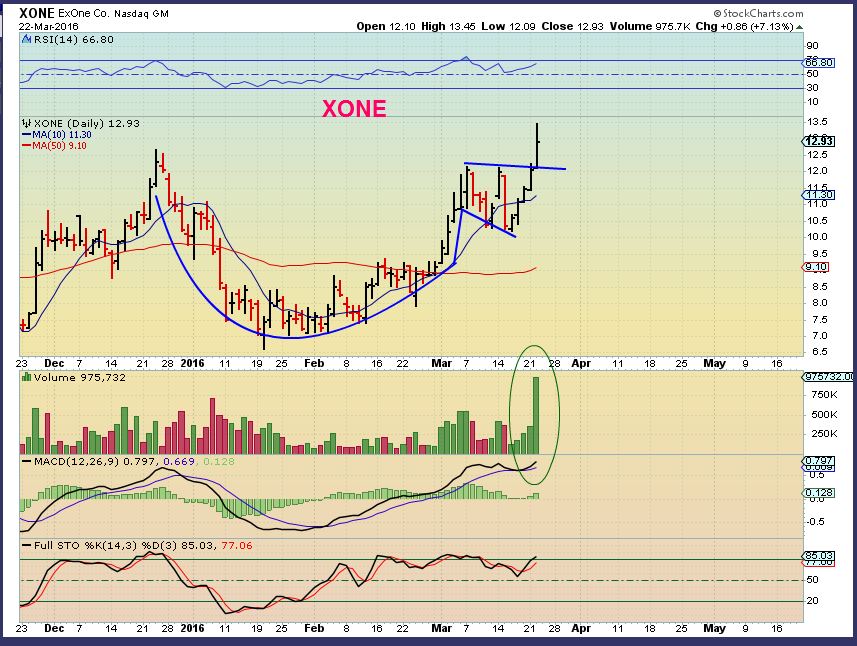
Task: Click the 22-Mar-2016 date label
Action: (x=49, y=26)
